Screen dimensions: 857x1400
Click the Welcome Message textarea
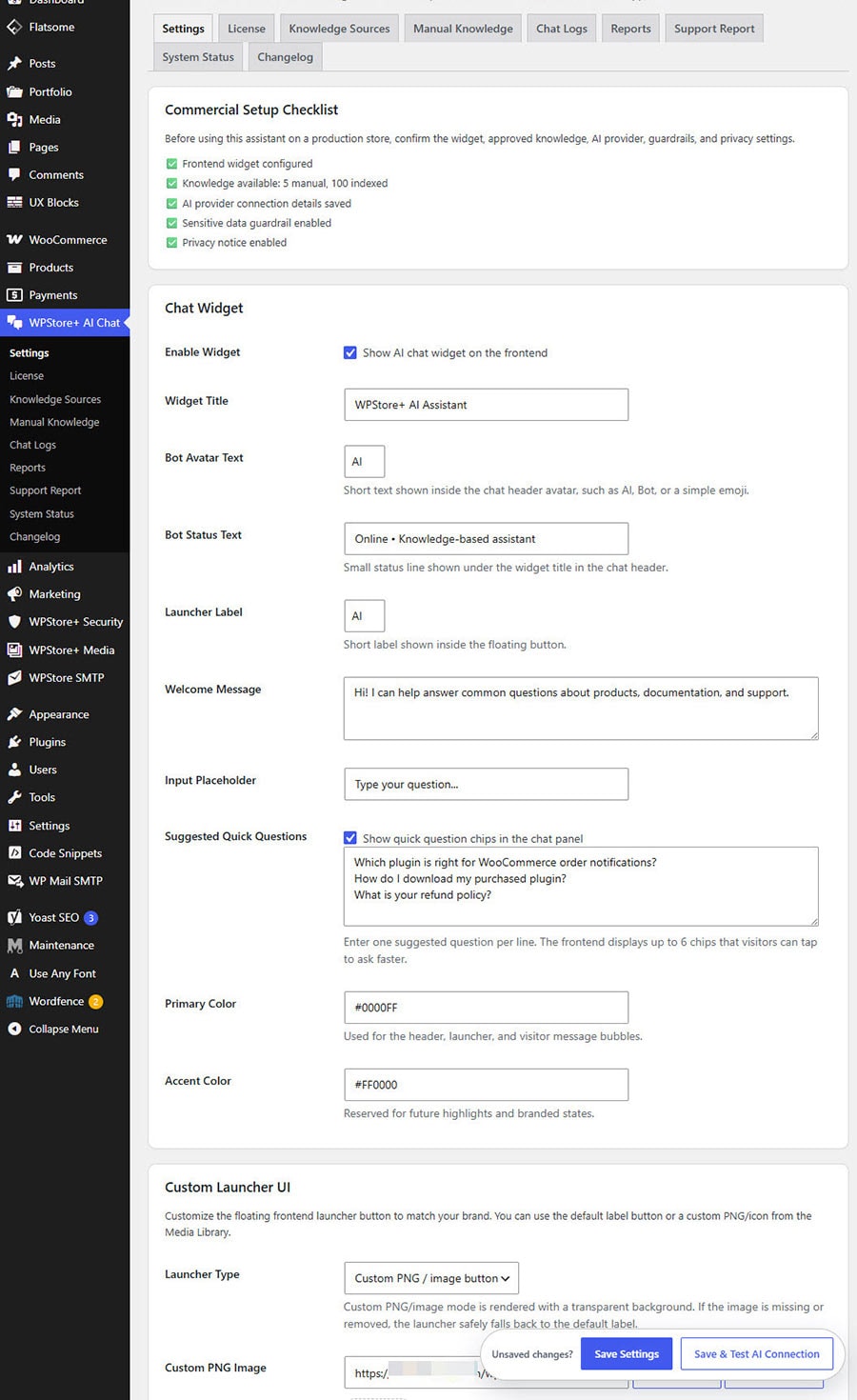coord(581,709)
